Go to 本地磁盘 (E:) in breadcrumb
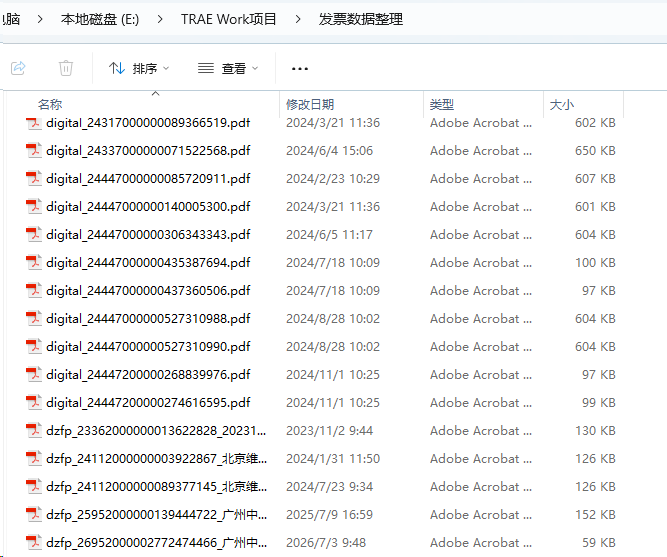Image resolution: width=667 pixels, height=557 pixels. 100,19
